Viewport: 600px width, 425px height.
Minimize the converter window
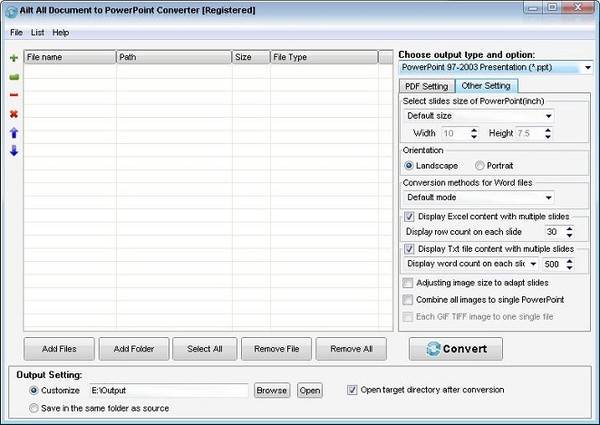534,8
